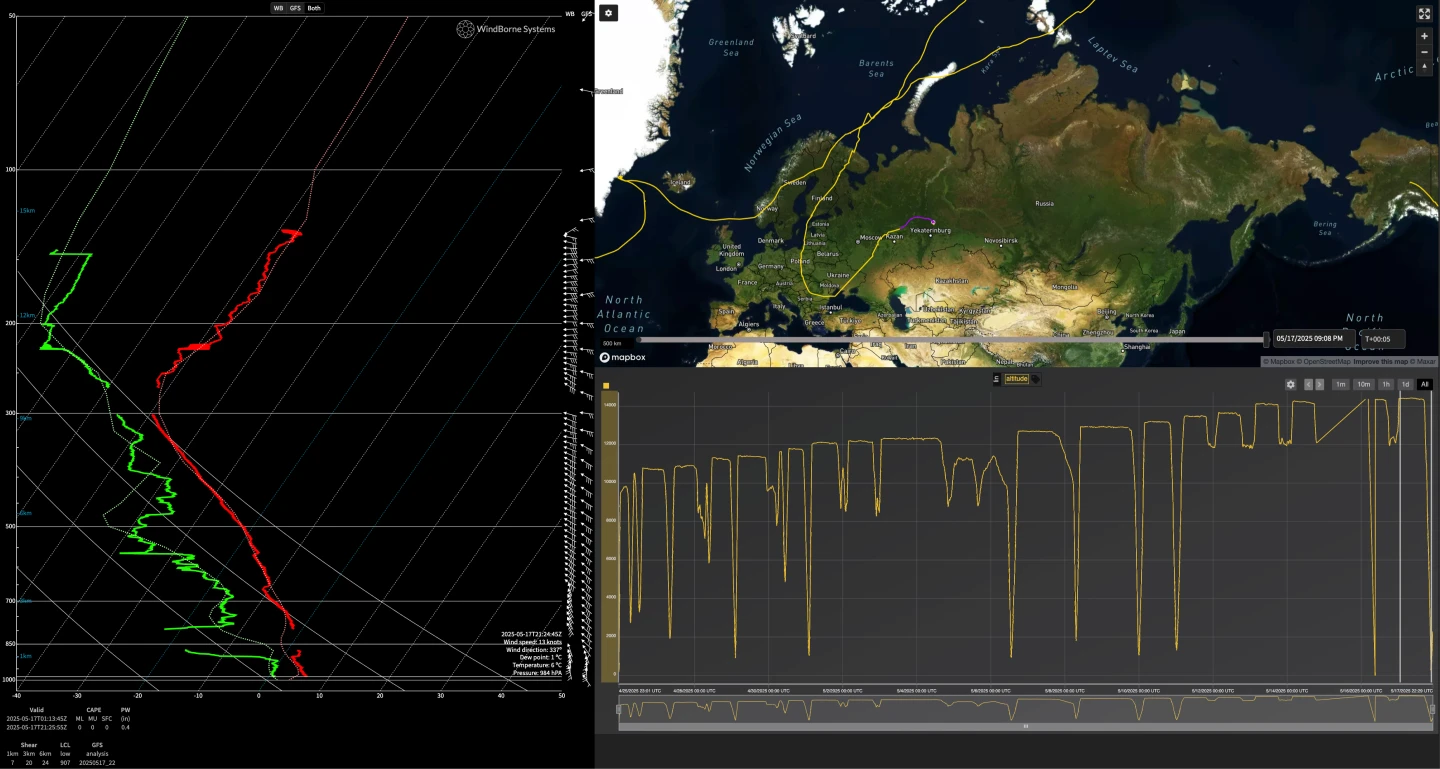The height and width of the screenshot is (769, 1440).
Task: Click the chart overview scrollbar
Action: [x=1025, y=726]
